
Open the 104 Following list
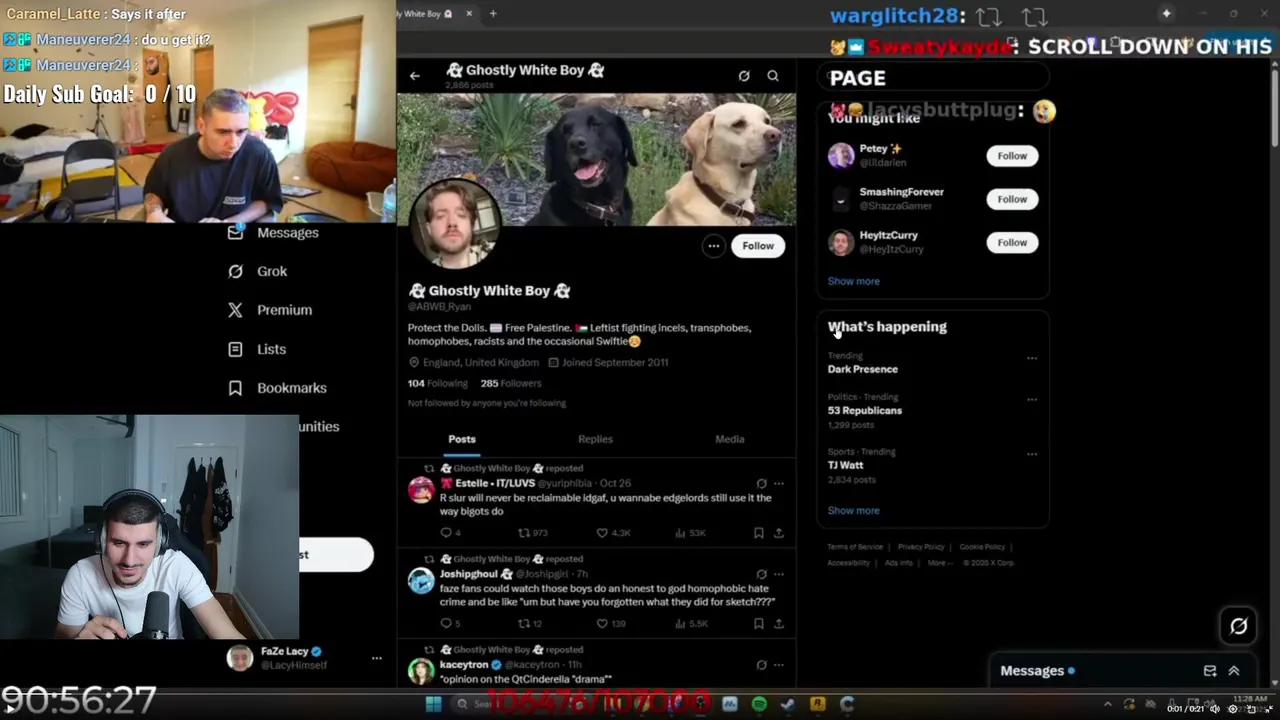pos(437,383)
